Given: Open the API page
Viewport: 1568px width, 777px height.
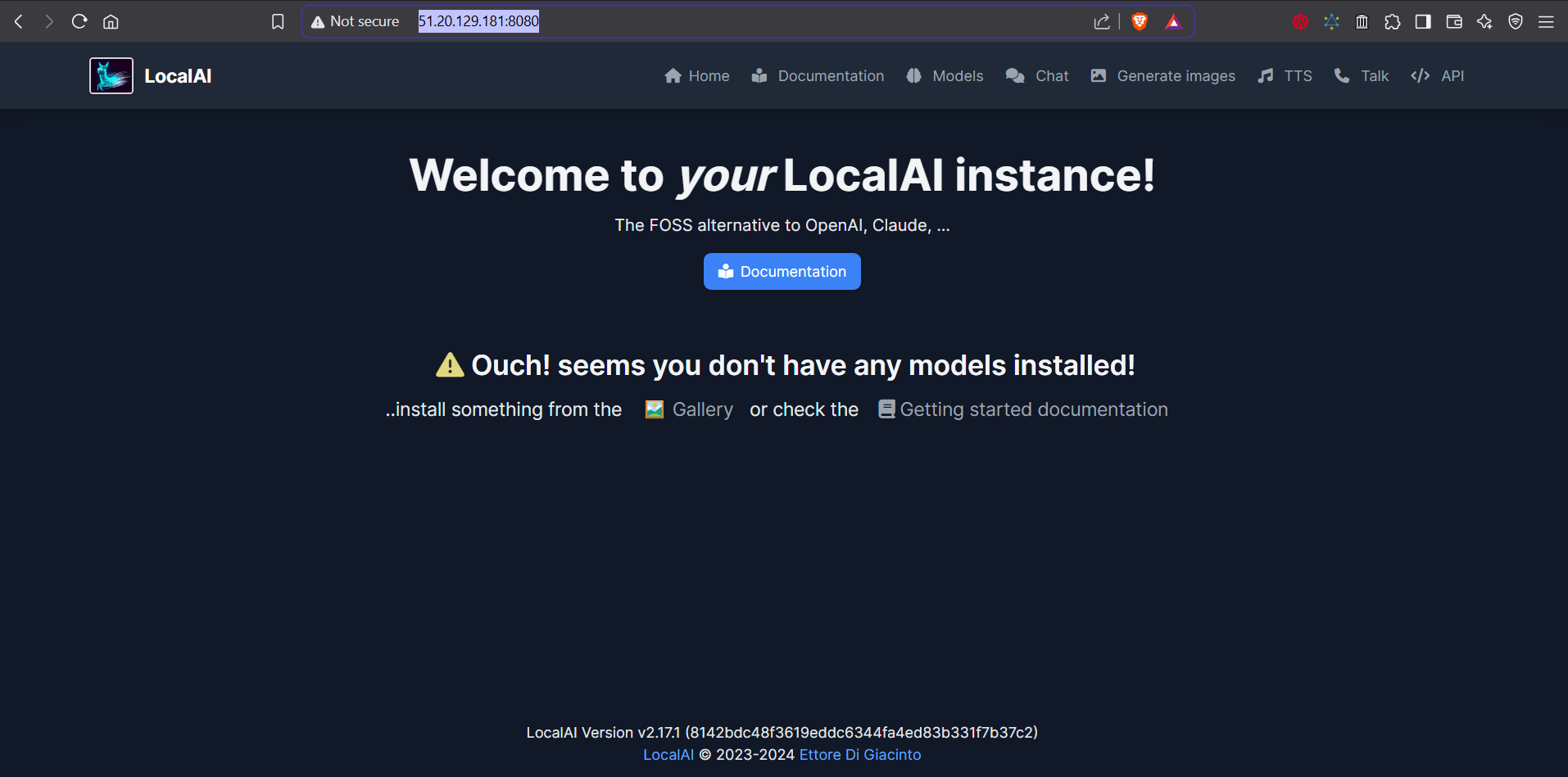Looking at the screenshot, I should tap(1438, 76).
